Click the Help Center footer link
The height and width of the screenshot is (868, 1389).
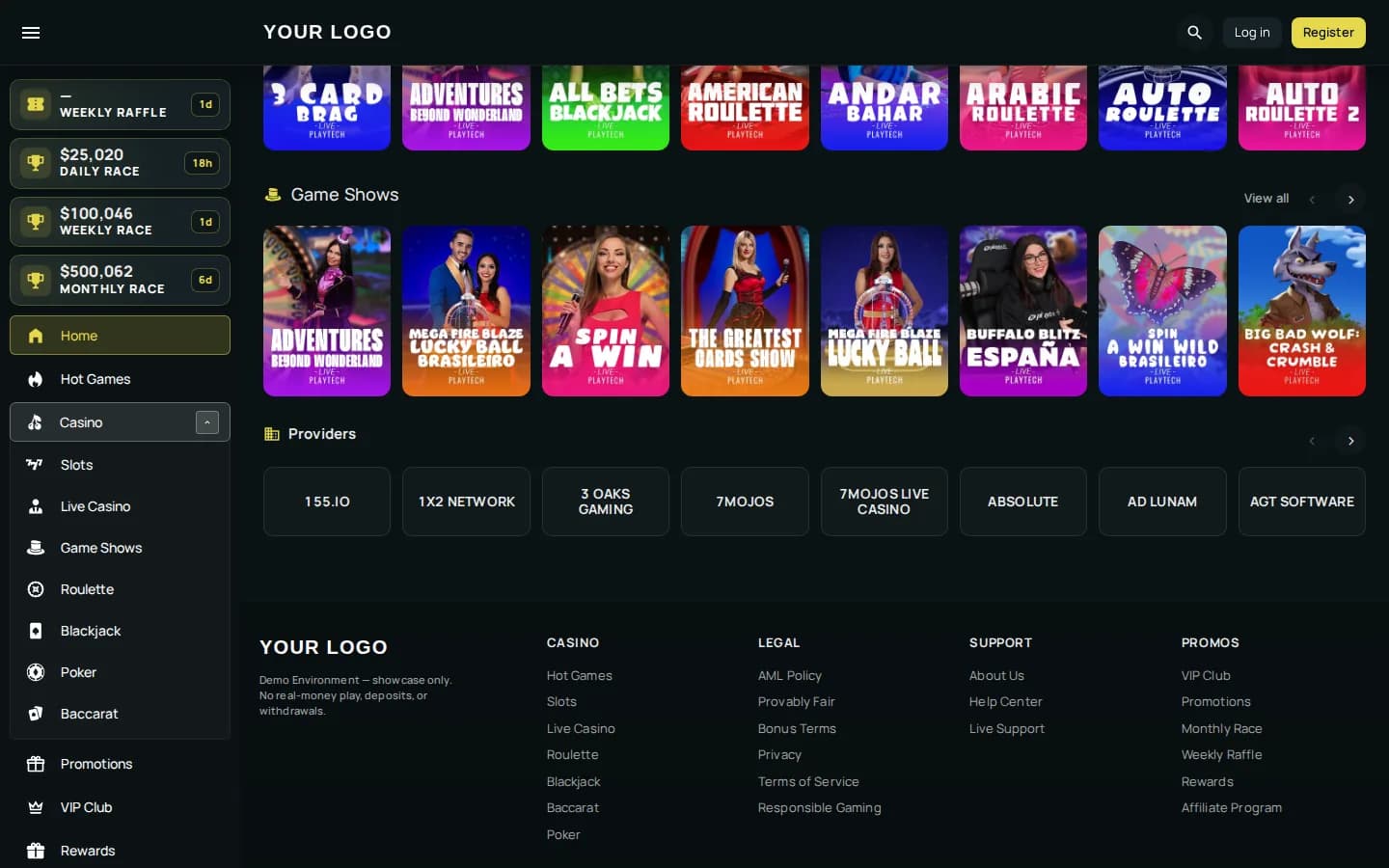click(x=1006, y=702)
